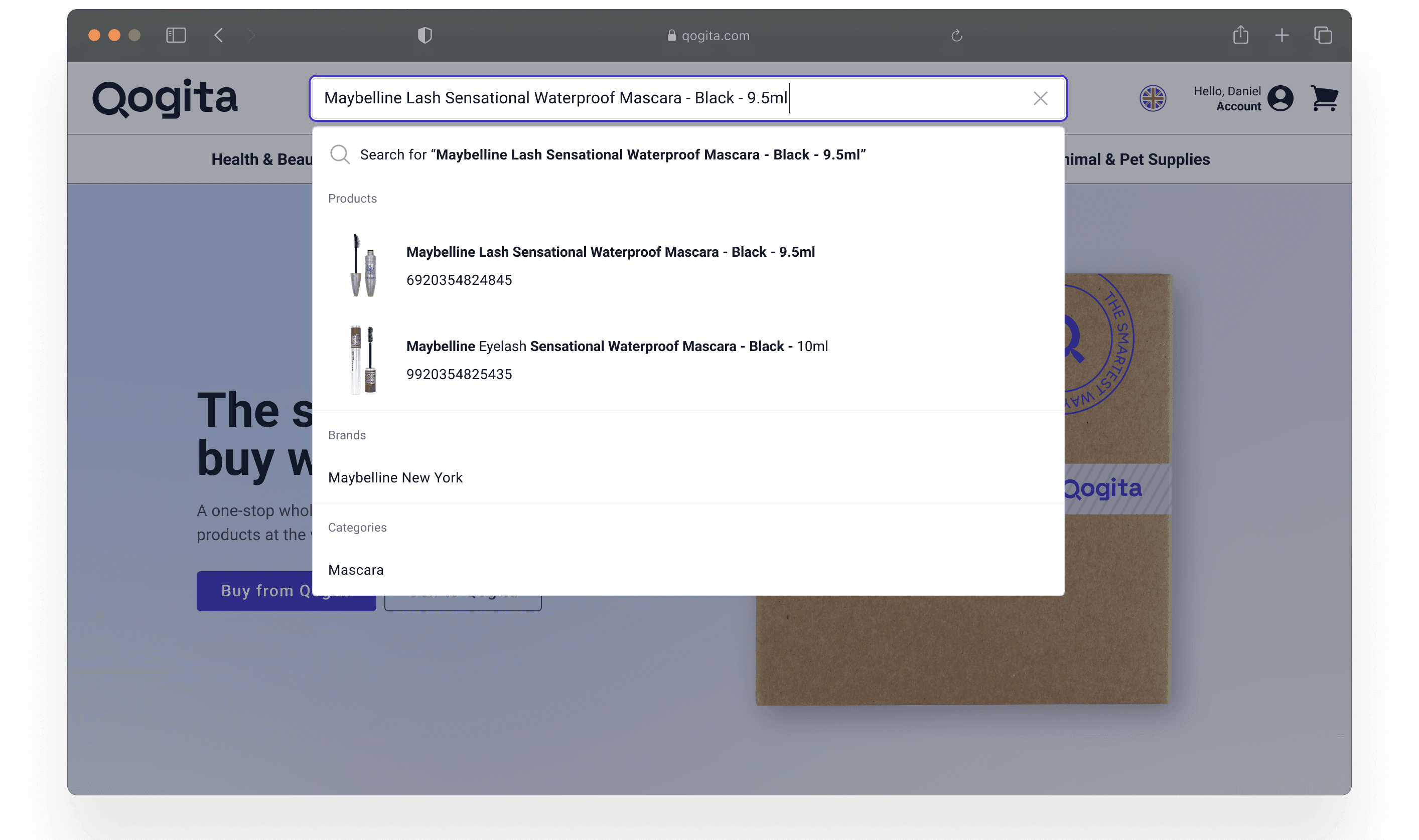The width and height of the screenshot is (1419, 840).
Task: Click the Hello, Daniel Account label
Action: pyautogui.click(x=1227, y=98)
